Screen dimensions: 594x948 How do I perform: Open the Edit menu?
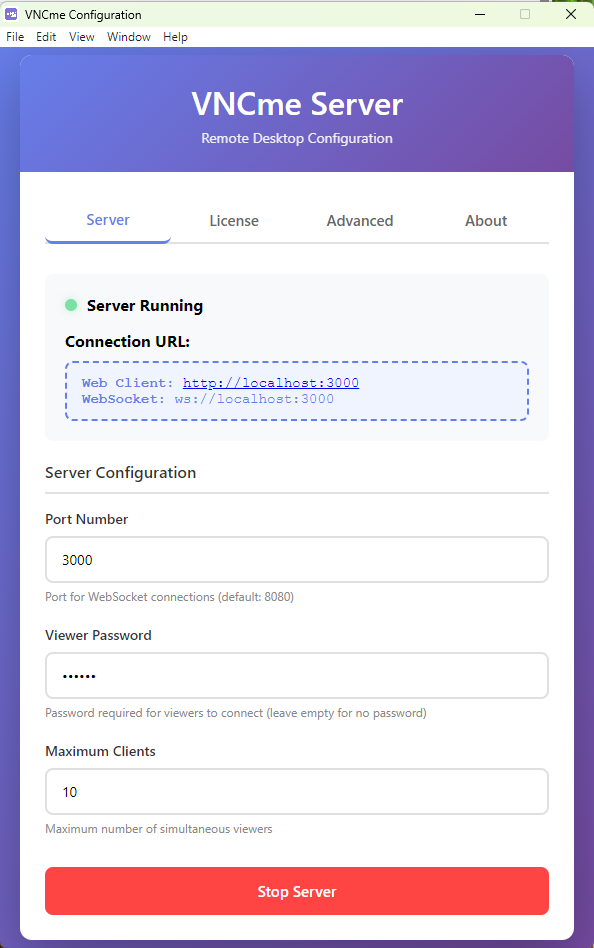coord(46,37)
